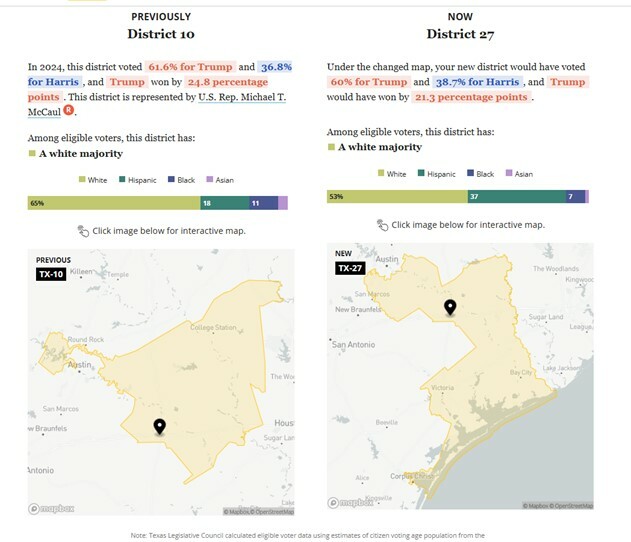The height and width of the screenshot is (542, 631).
Task: Click the Mapbox logo on TX-27 map
Action: tap(350, 503)
